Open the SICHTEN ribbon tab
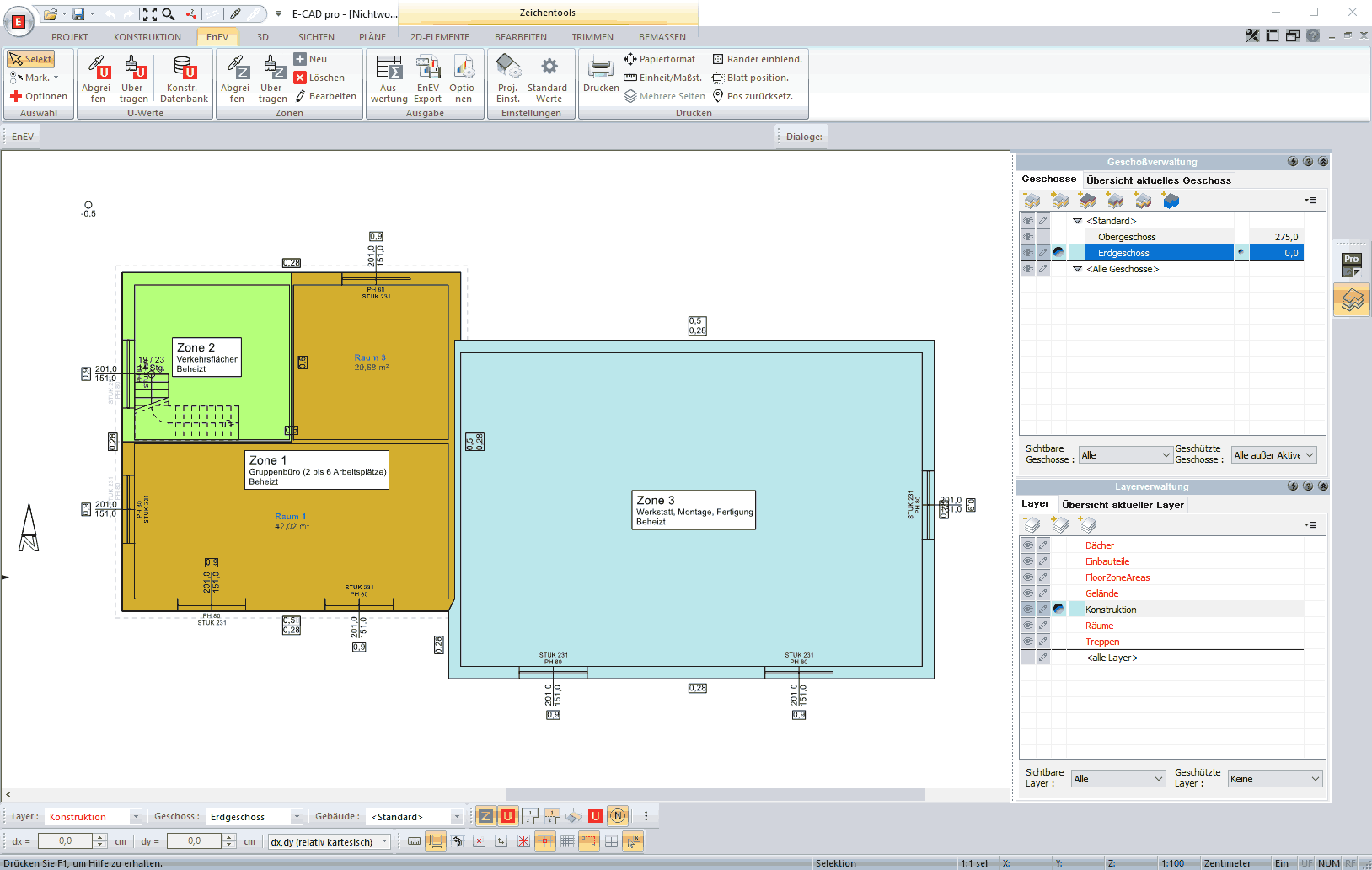The image size is (1372, 870). 316,37
